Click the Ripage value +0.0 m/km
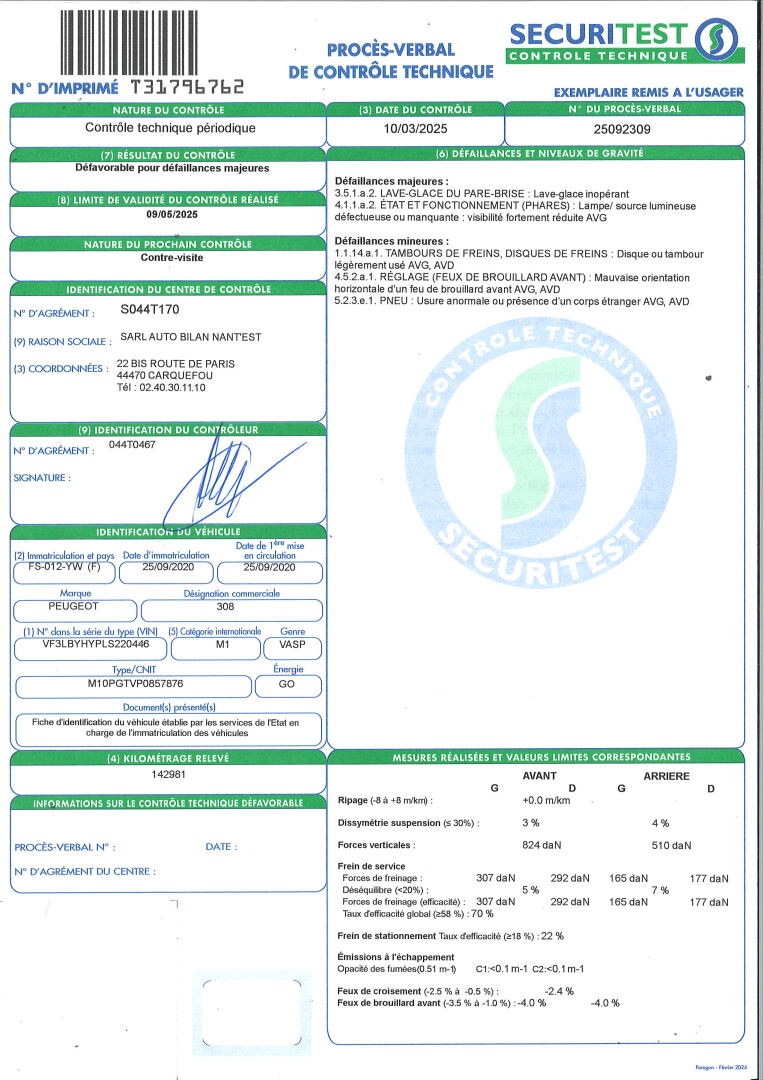764x1080 pixels. (546, 800)
